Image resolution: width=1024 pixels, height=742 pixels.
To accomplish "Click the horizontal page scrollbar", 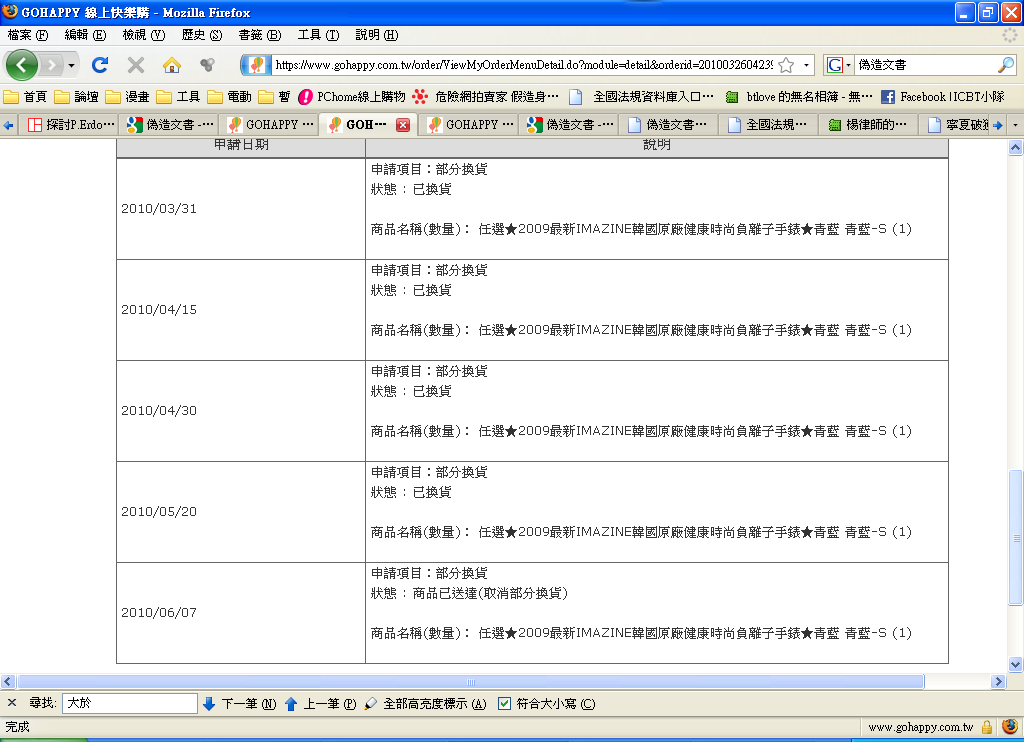I will (x=470, y=681).
